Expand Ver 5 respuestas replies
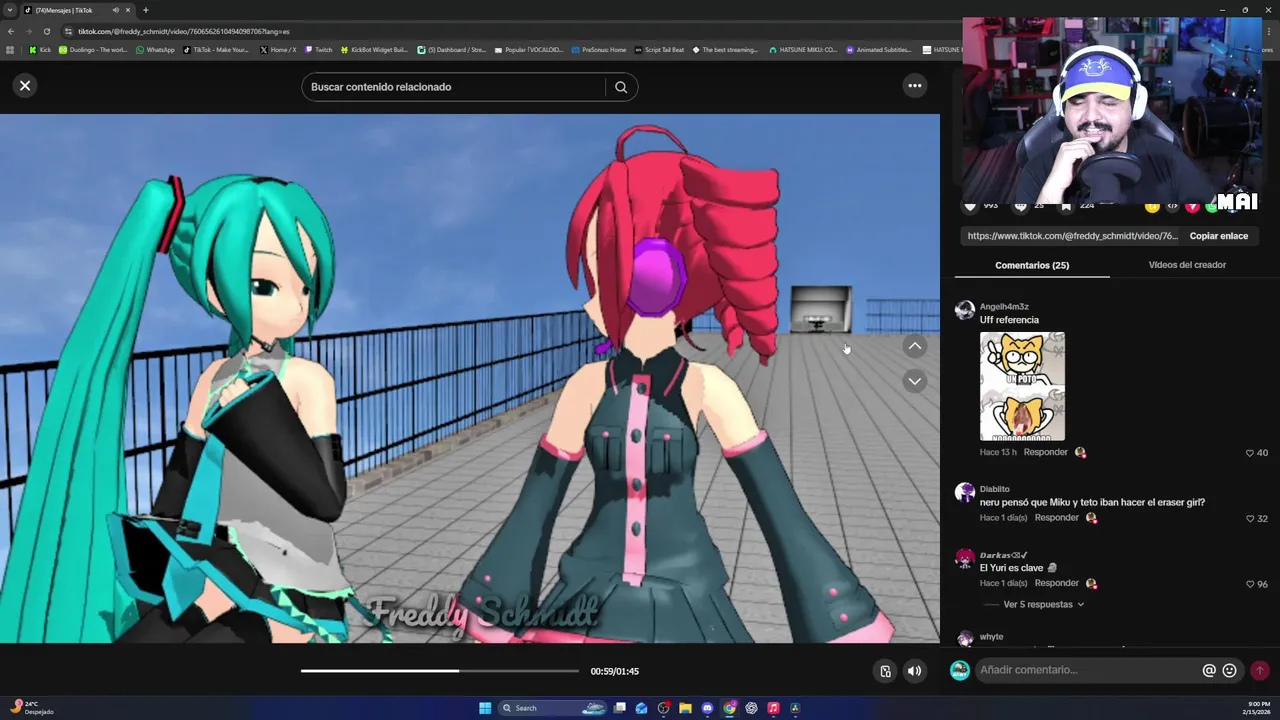 (1043, 604)
